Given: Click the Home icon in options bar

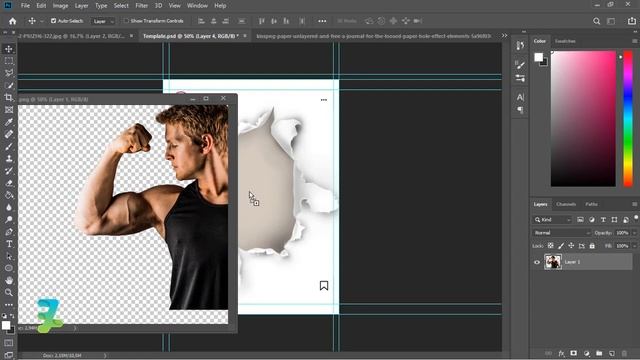Looking at the screenshot, I should pos(13,21).
